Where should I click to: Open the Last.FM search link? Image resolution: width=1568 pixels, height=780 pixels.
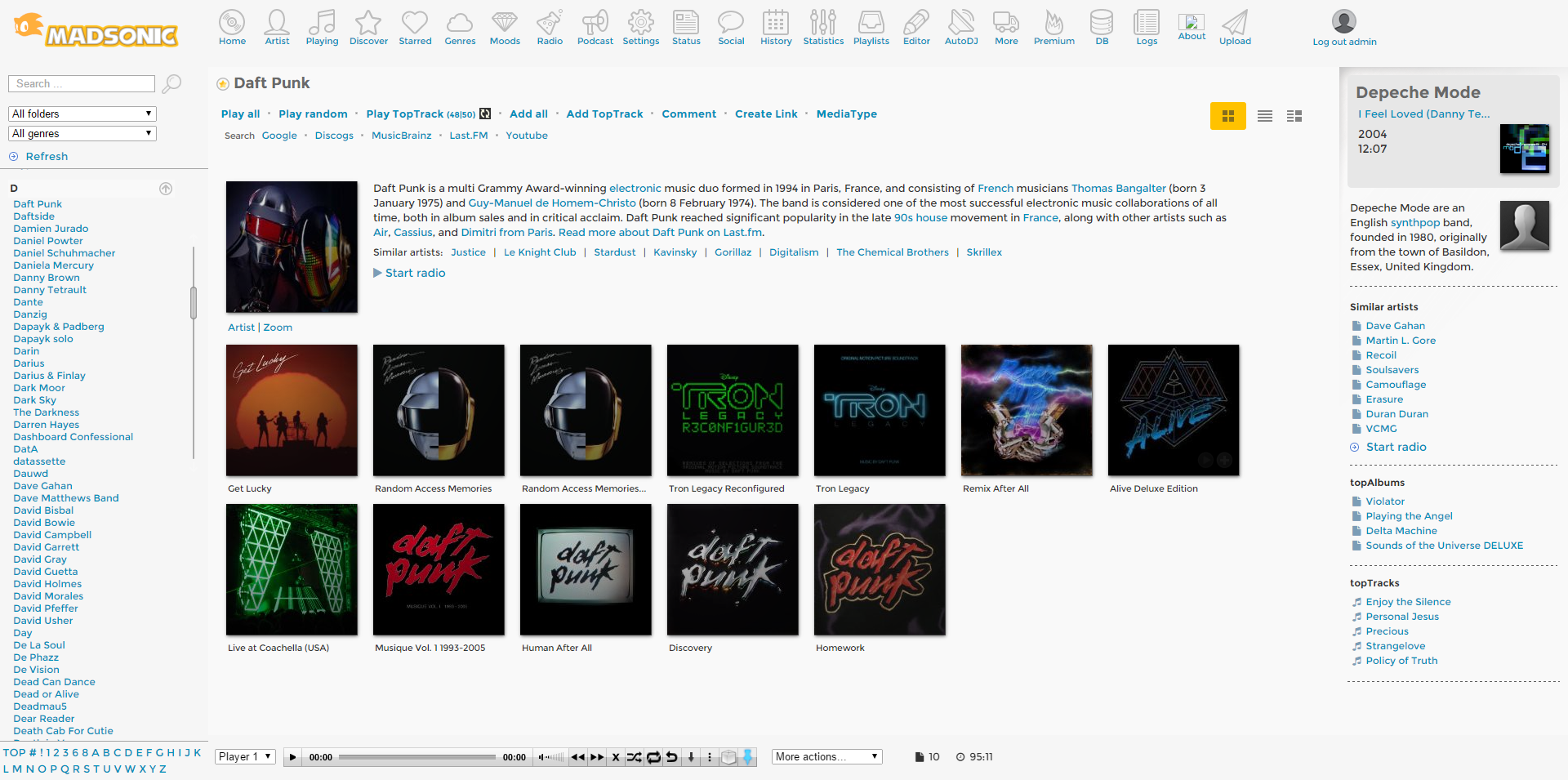pos(468,136)
